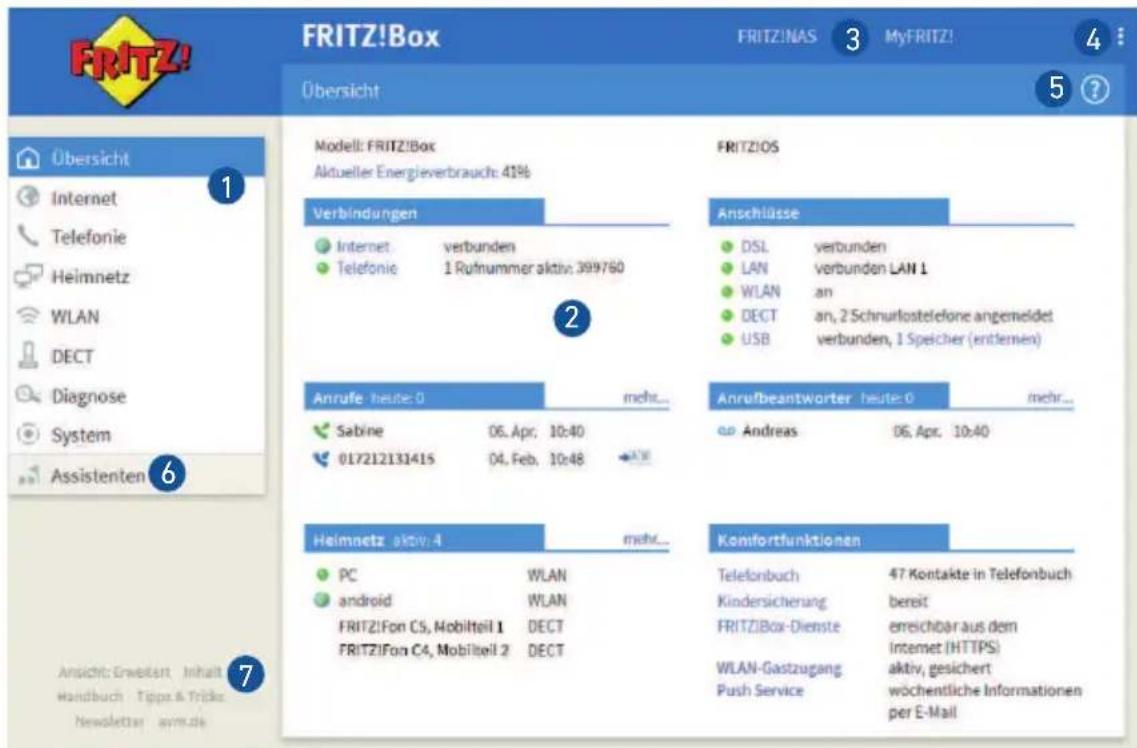Open the Assistenten menu item
The height and width of the screenshot is (748, 1137).
[136, 475]
